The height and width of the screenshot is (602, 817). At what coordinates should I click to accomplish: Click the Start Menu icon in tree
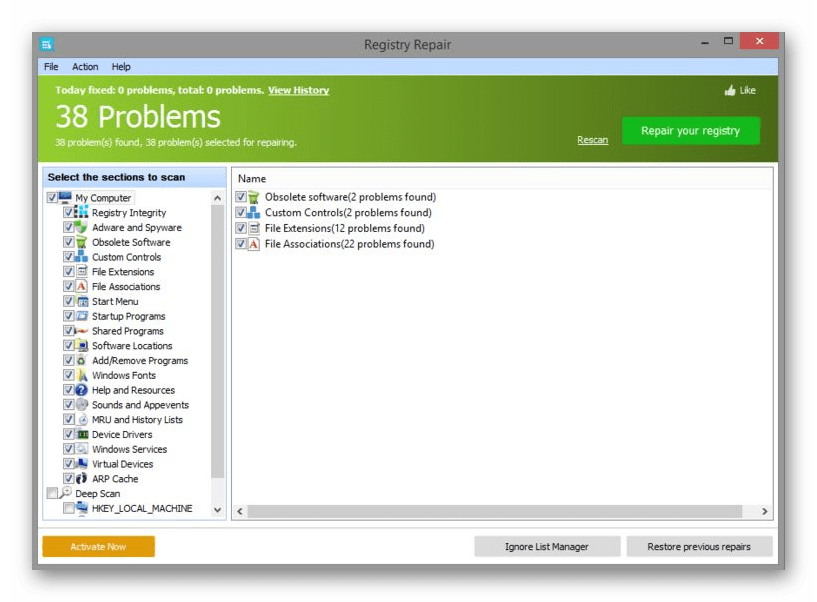[82, 301]
